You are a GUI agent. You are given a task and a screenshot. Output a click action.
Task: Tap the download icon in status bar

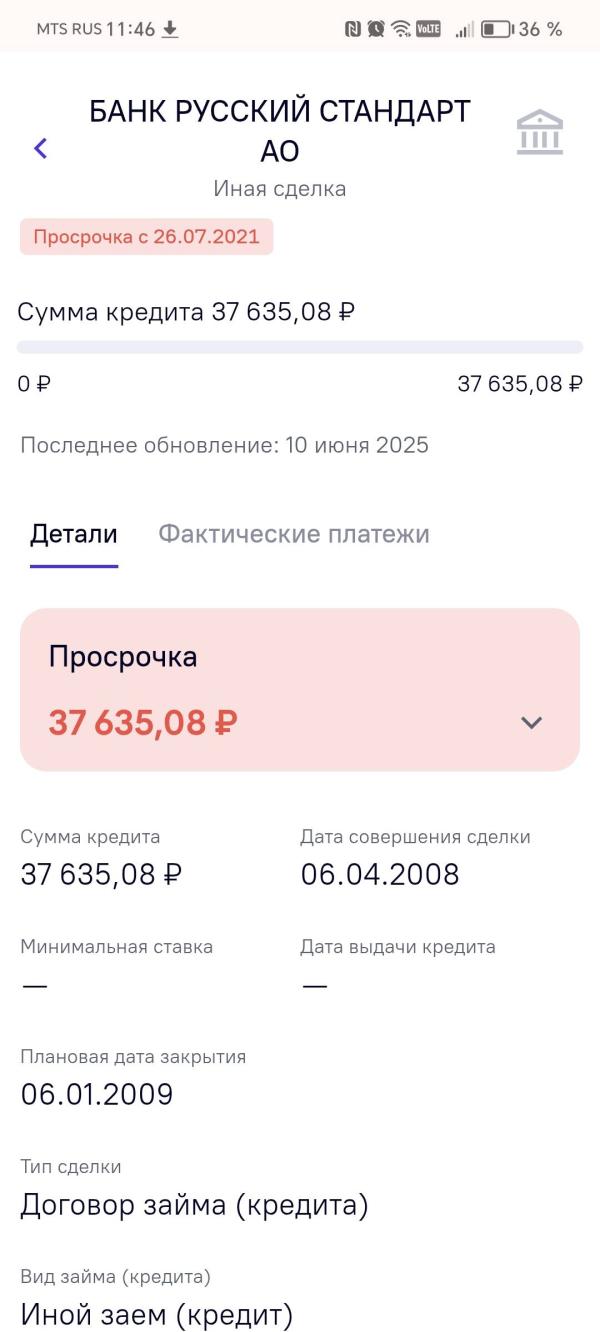pos(170,29)
